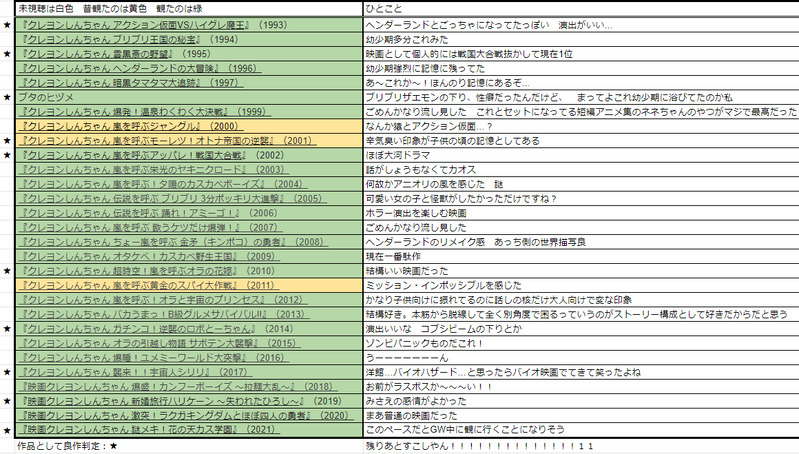Open the 宇宙人シリリ (2017) link
Image resolution: width=799 pixels, height=454 pixels.
(136, 372)
